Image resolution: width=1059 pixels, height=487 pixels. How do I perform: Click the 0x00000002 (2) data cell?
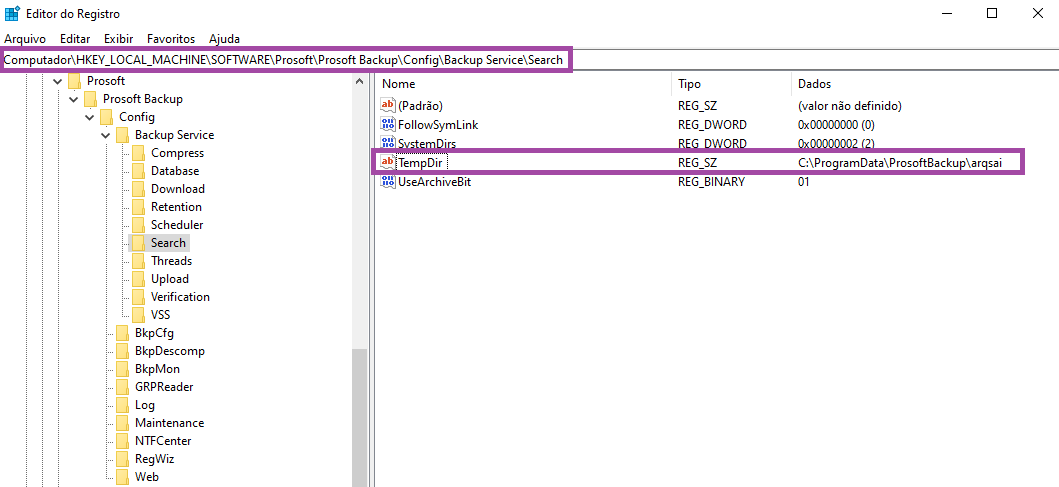(x=836, y=143)
